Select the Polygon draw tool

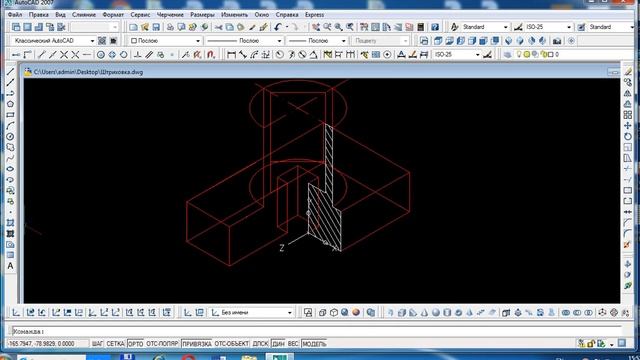tap(10, 104)
